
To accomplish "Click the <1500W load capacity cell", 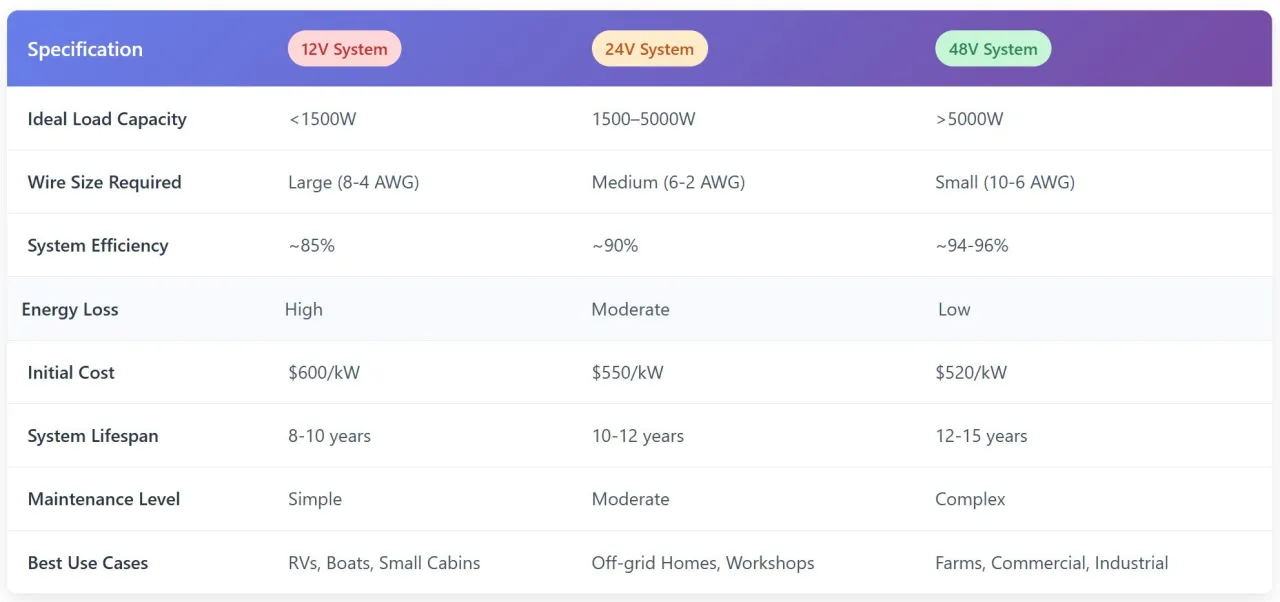I will [x=322, y=119].
